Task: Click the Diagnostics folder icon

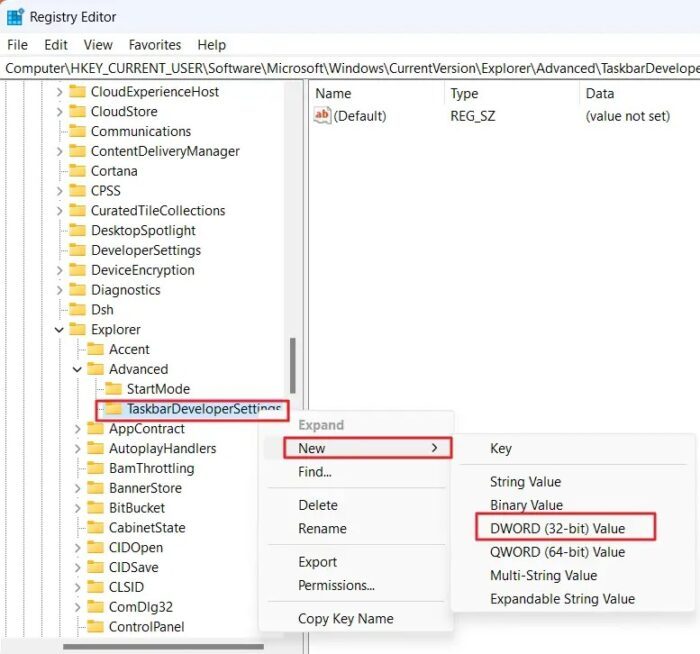Action: coord(77,290)
